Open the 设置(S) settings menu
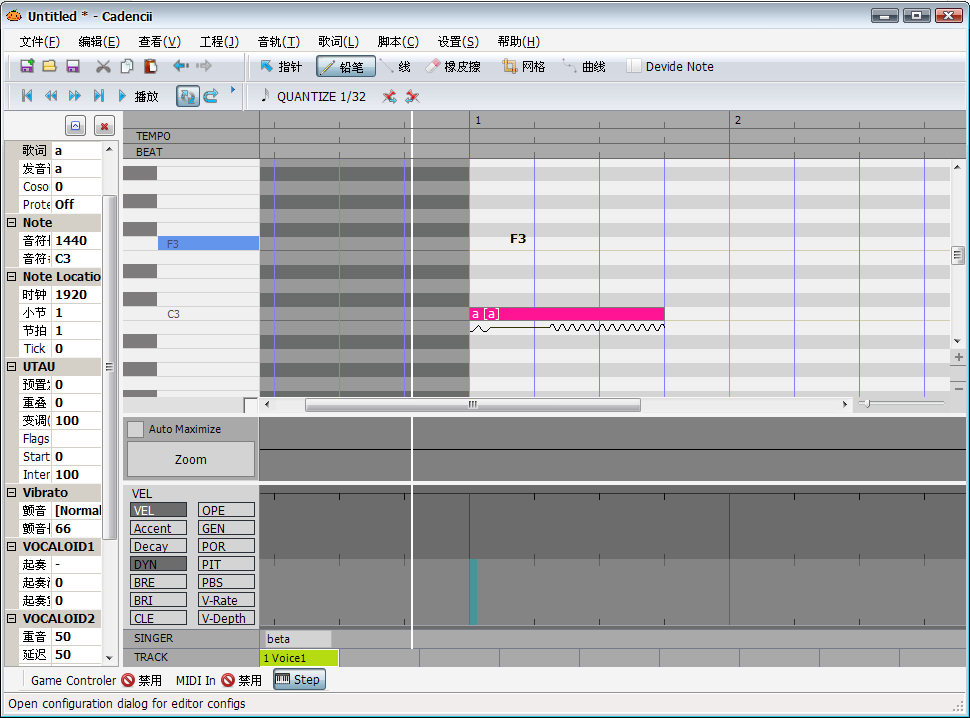This screenshot has width=970, height=718. click(x=458, y=41)
